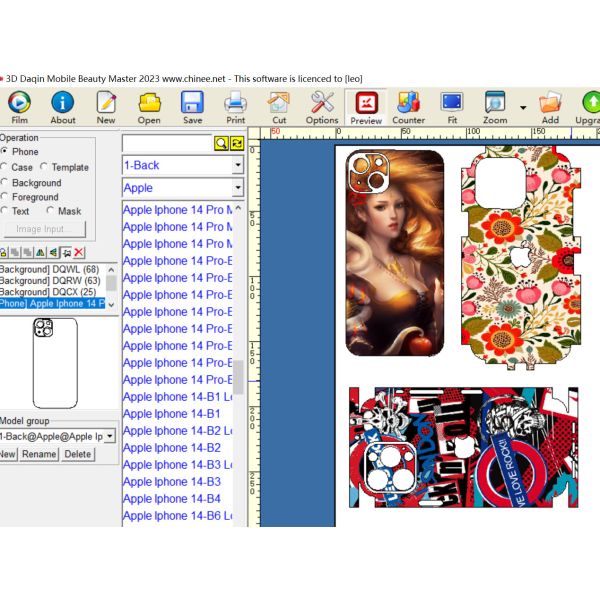Expand the Model group combo box
This screenshot has height=600, width=600.
tap(109, 436)
